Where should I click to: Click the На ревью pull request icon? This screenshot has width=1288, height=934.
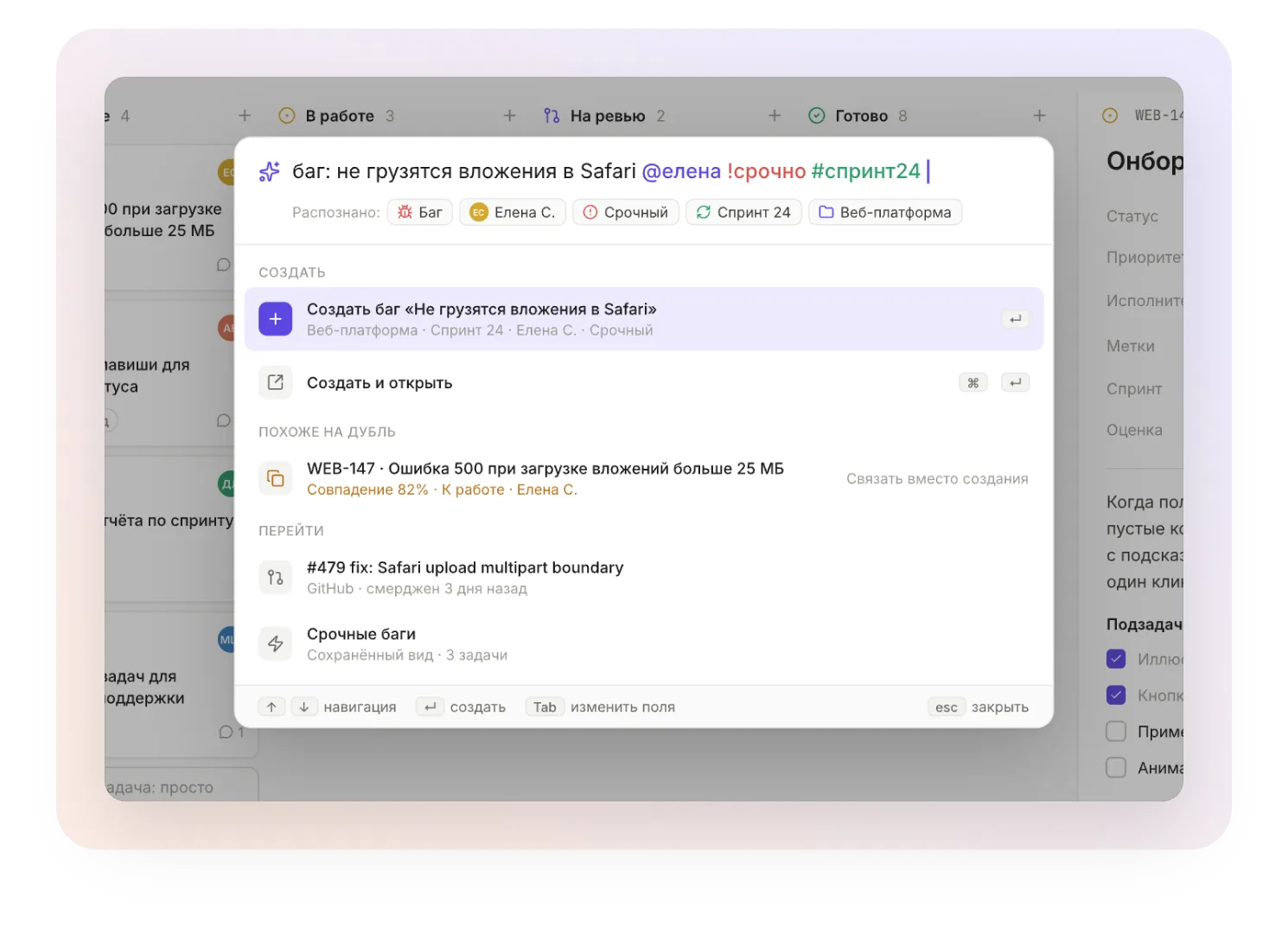click(x=552, y=115)
